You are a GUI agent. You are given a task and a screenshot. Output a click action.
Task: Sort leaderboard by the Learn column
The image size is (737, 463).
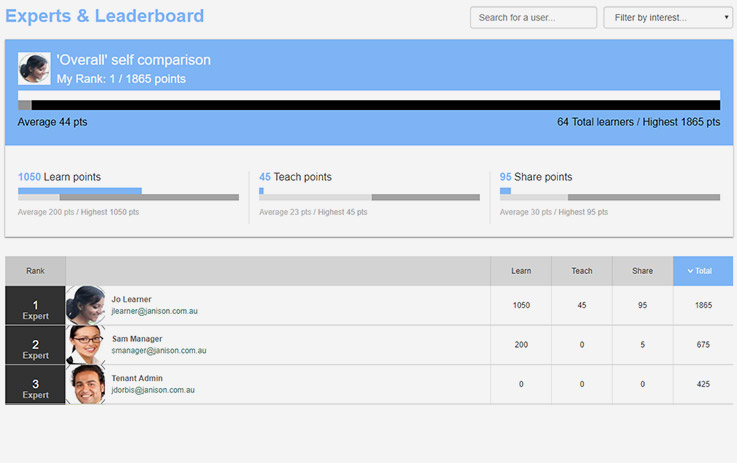[521, 271]
